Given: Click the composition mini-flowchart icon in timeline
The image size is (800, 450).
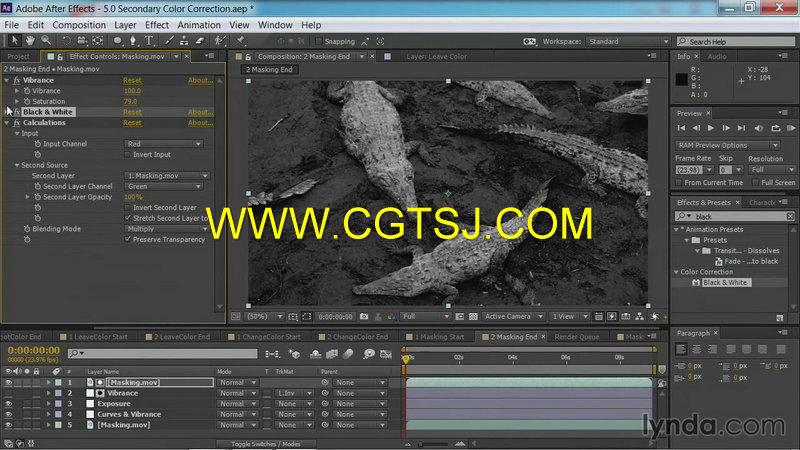Looking at the screenshot, I should point(272,354).
